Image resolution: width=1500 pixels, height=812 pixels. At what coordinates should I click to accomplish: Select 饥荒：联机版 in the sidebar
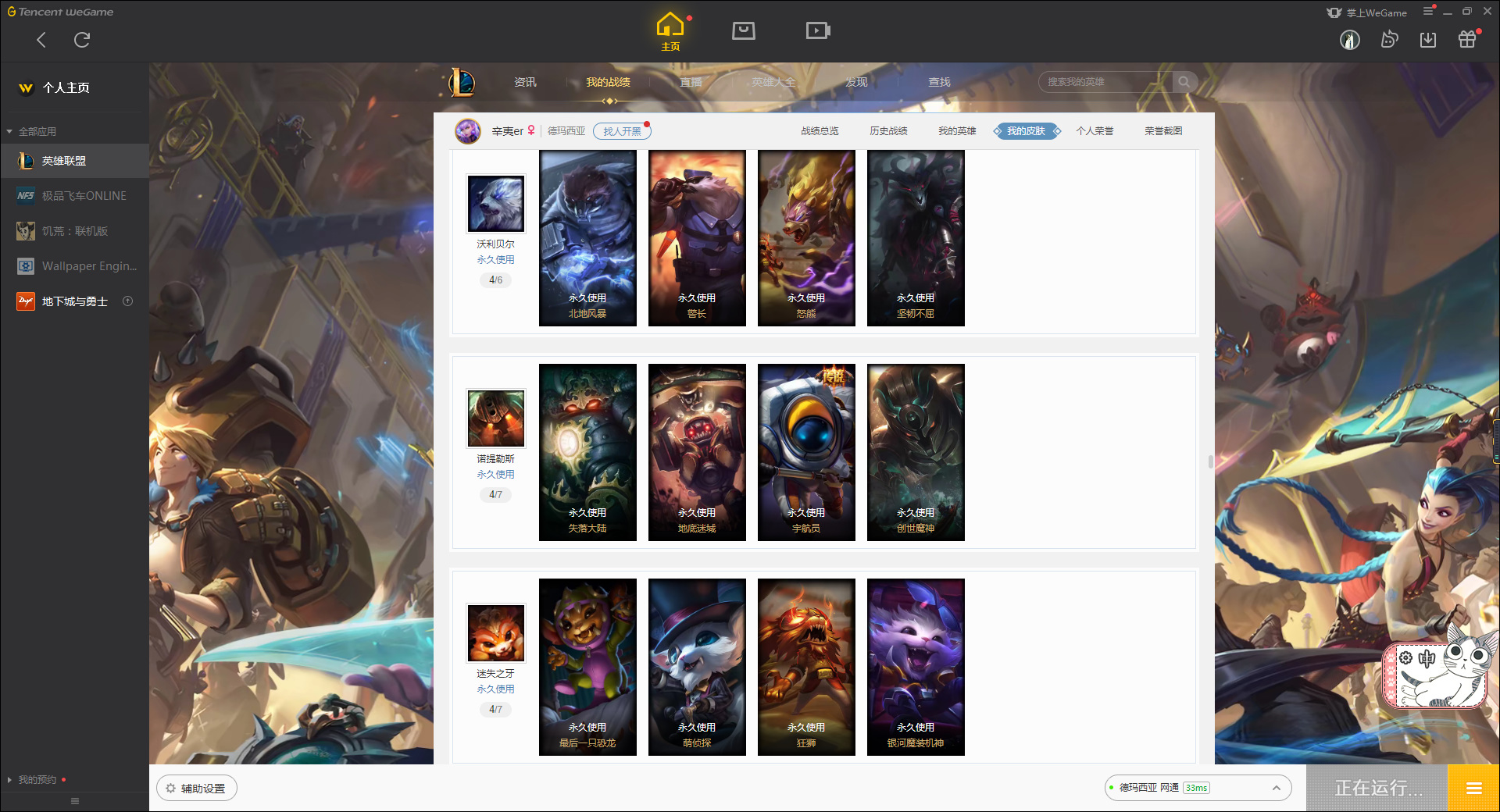point(74,231)
